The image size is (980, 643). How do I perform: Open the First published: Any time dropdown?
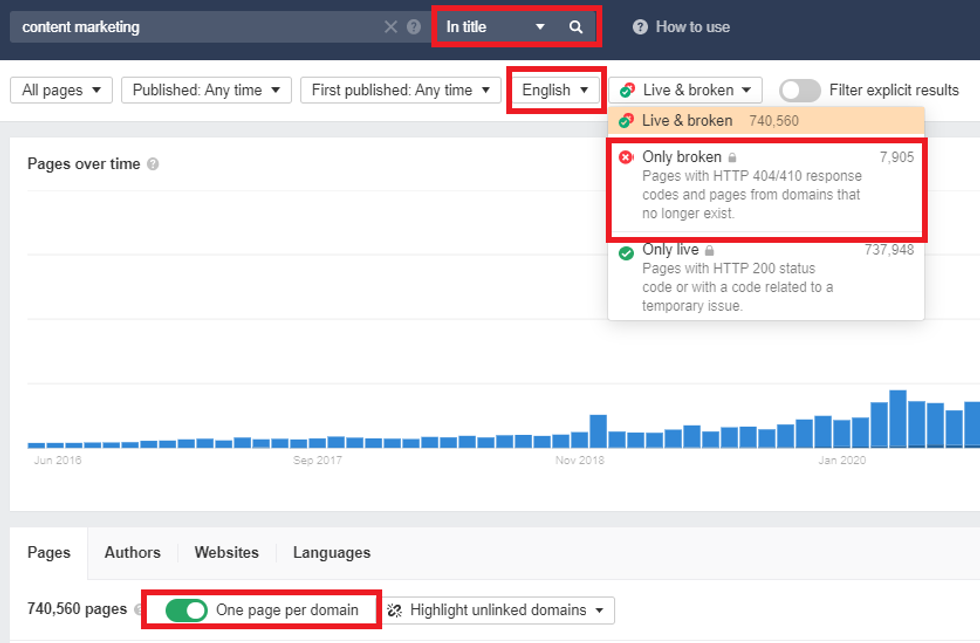pyautogui.click(x=400, y=89)
